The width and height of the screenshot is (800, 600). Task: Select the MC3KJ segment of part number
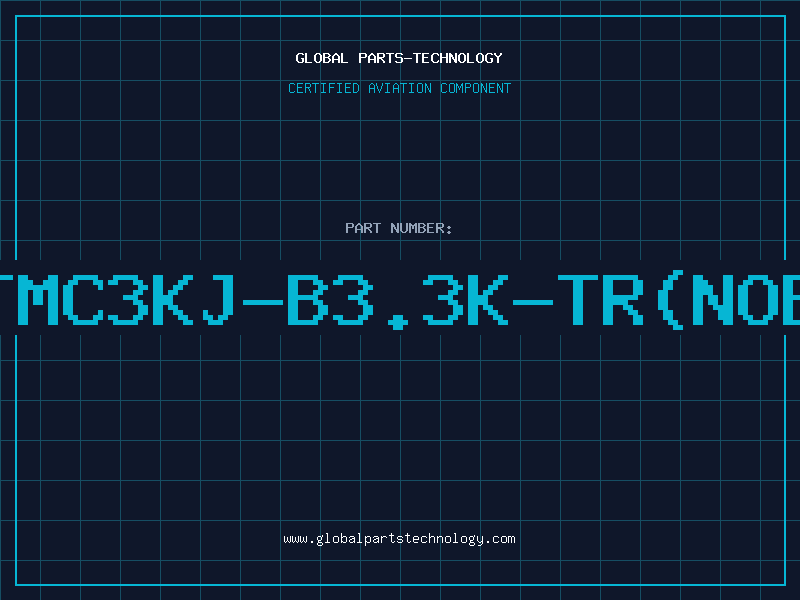[x=127, y=299]
